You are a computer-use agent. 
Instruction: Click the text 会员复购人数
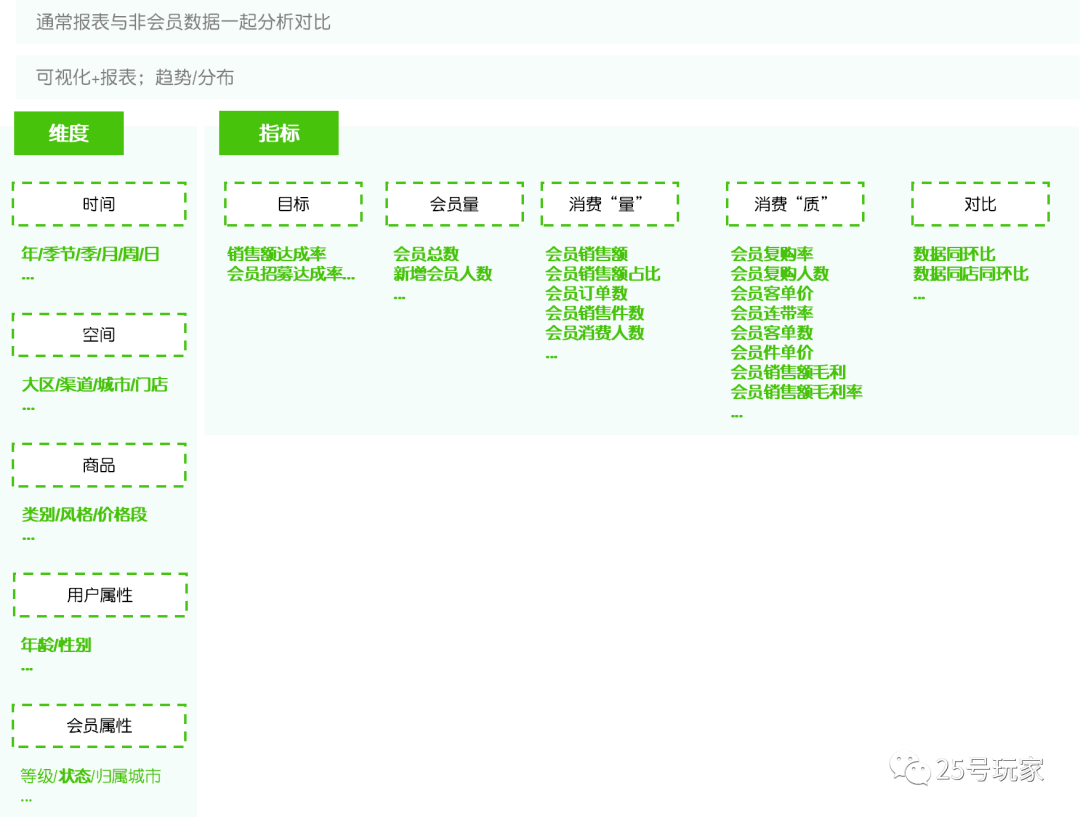coord(780,273)
